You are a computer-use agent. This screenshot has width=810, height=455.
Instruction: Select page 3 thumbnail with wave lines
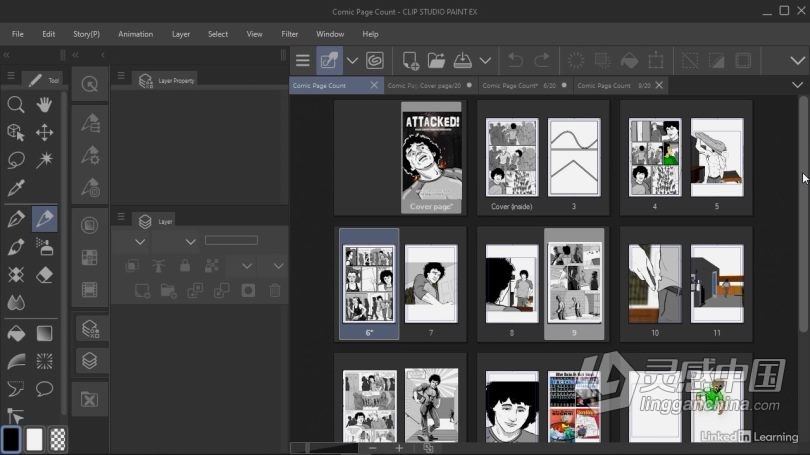click(574, 158)
